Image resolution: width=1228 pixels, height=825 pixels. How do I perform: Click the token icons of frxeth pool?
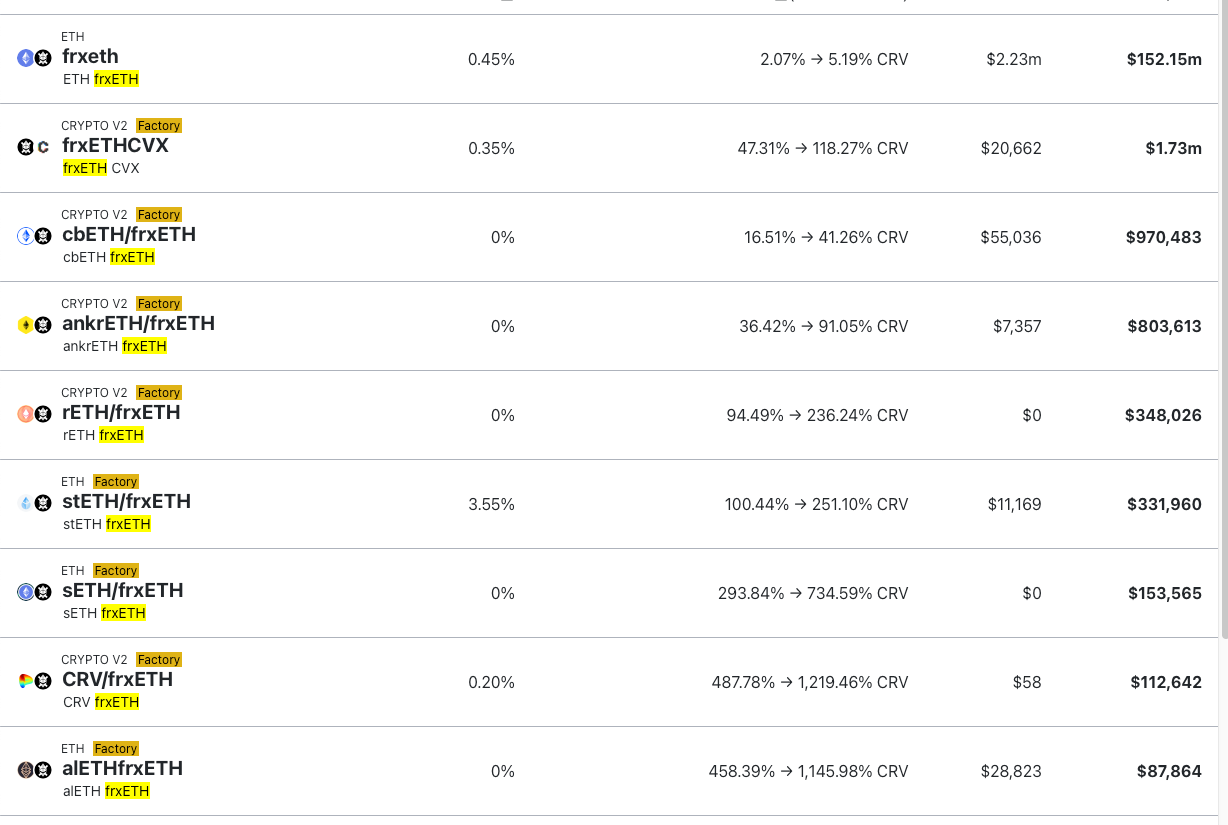click(x=34, y=58)
